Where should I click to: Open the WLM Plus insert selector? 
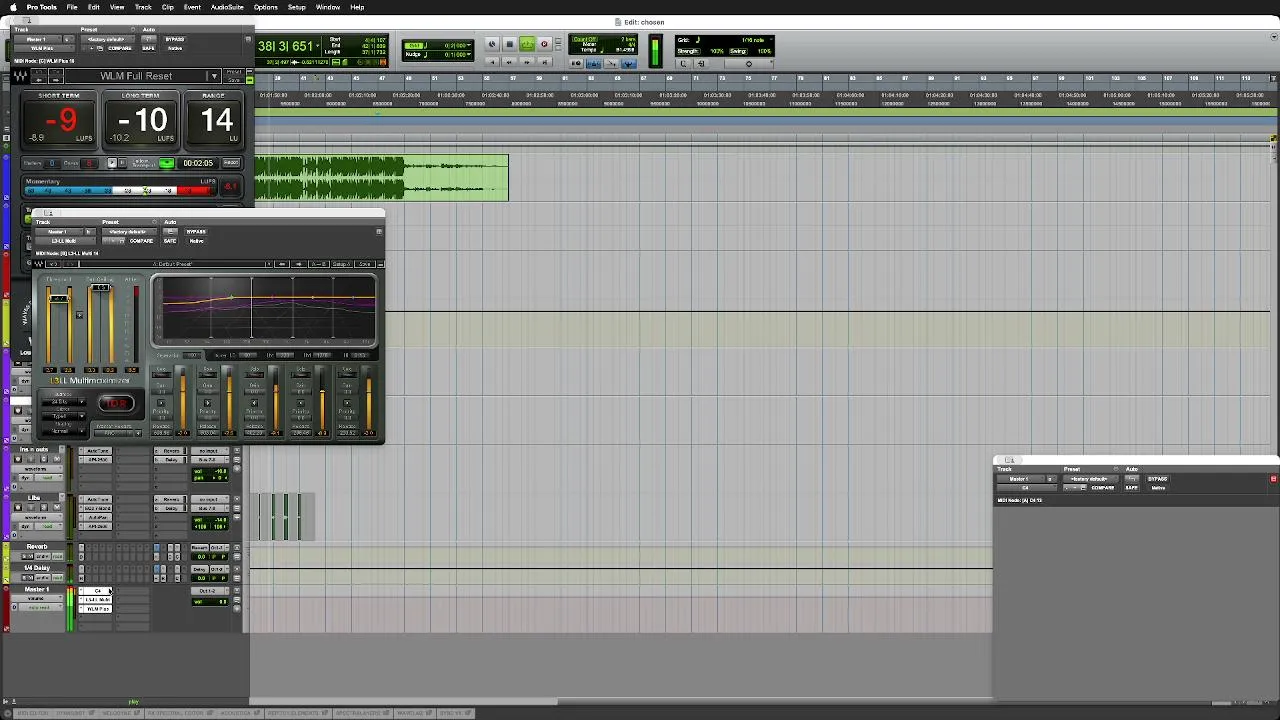pos(42,48)
